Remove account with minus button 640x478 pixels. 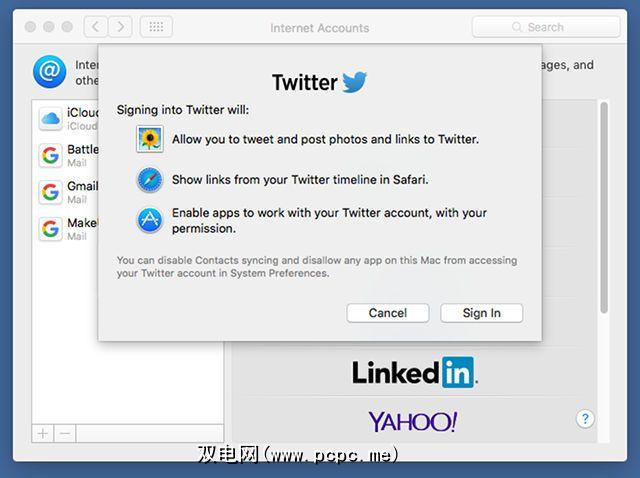pos(65,434)
